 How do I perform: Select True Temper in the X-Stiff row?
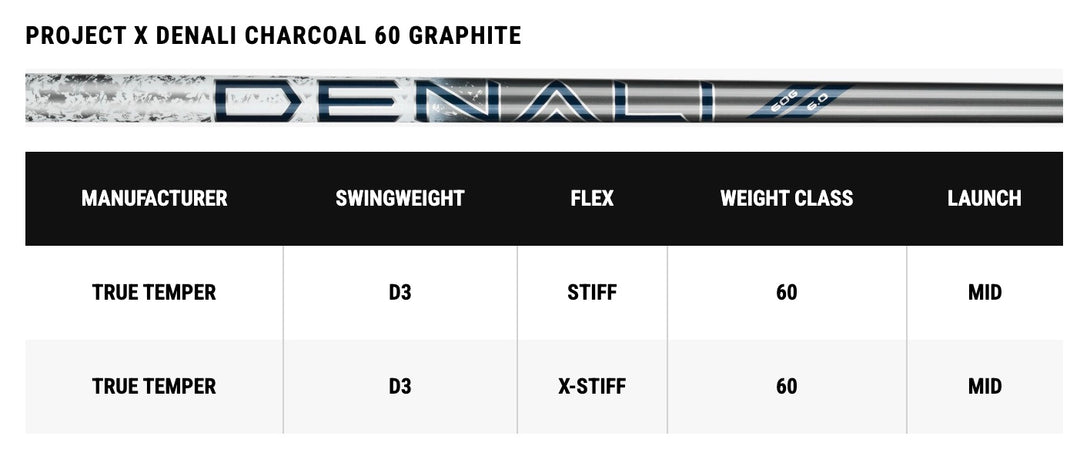pos(154,386)
